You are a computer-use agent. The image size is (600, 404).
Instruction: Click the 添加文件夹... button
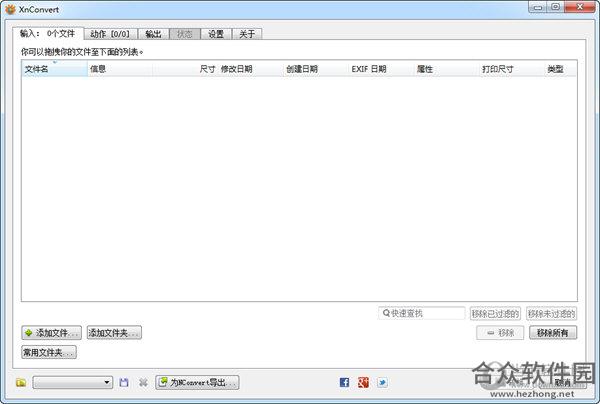[114, 333]
